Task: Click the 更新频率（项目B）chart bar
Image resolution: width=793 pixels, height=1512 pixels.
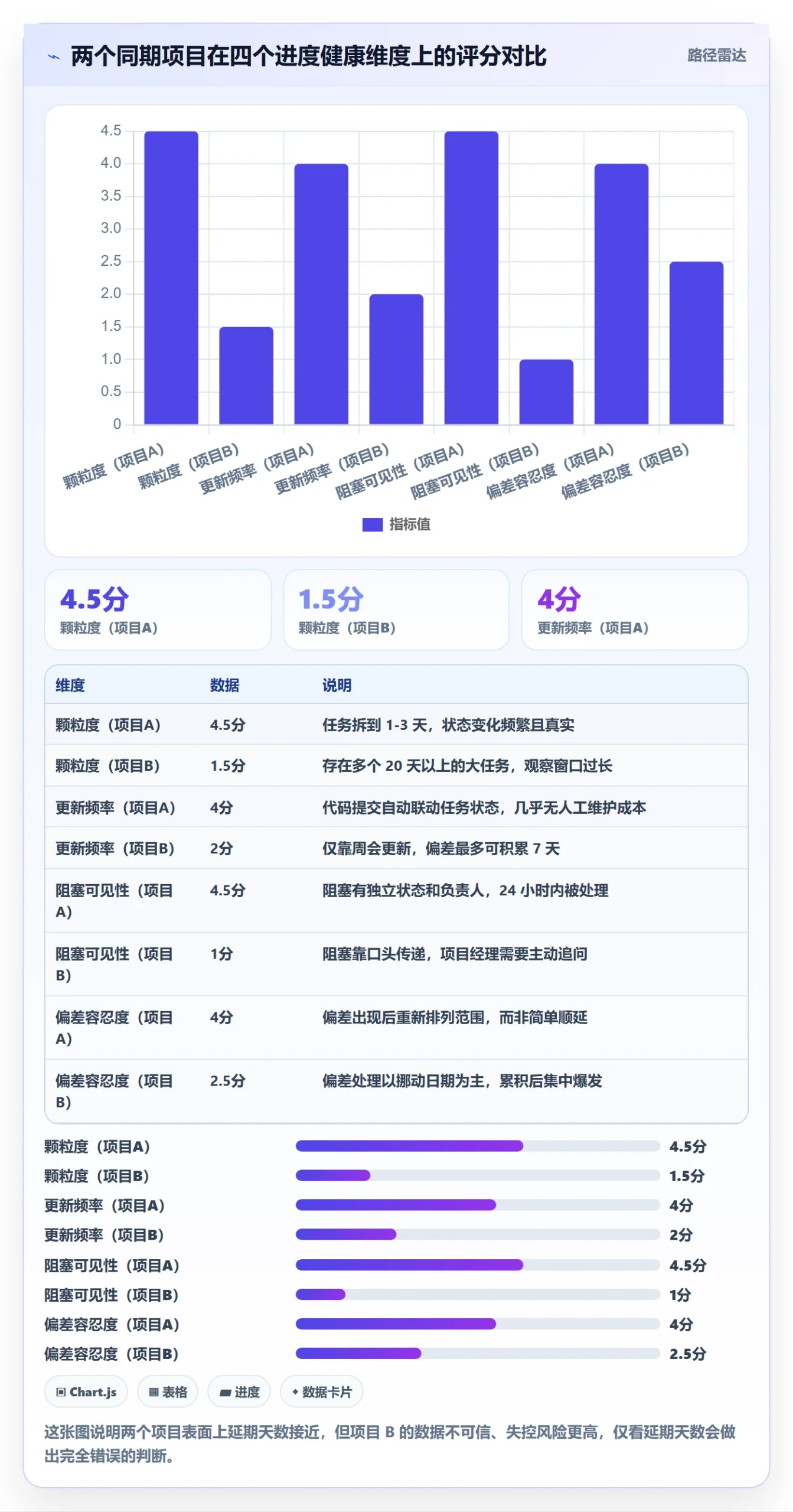Action: pos(396,359)
